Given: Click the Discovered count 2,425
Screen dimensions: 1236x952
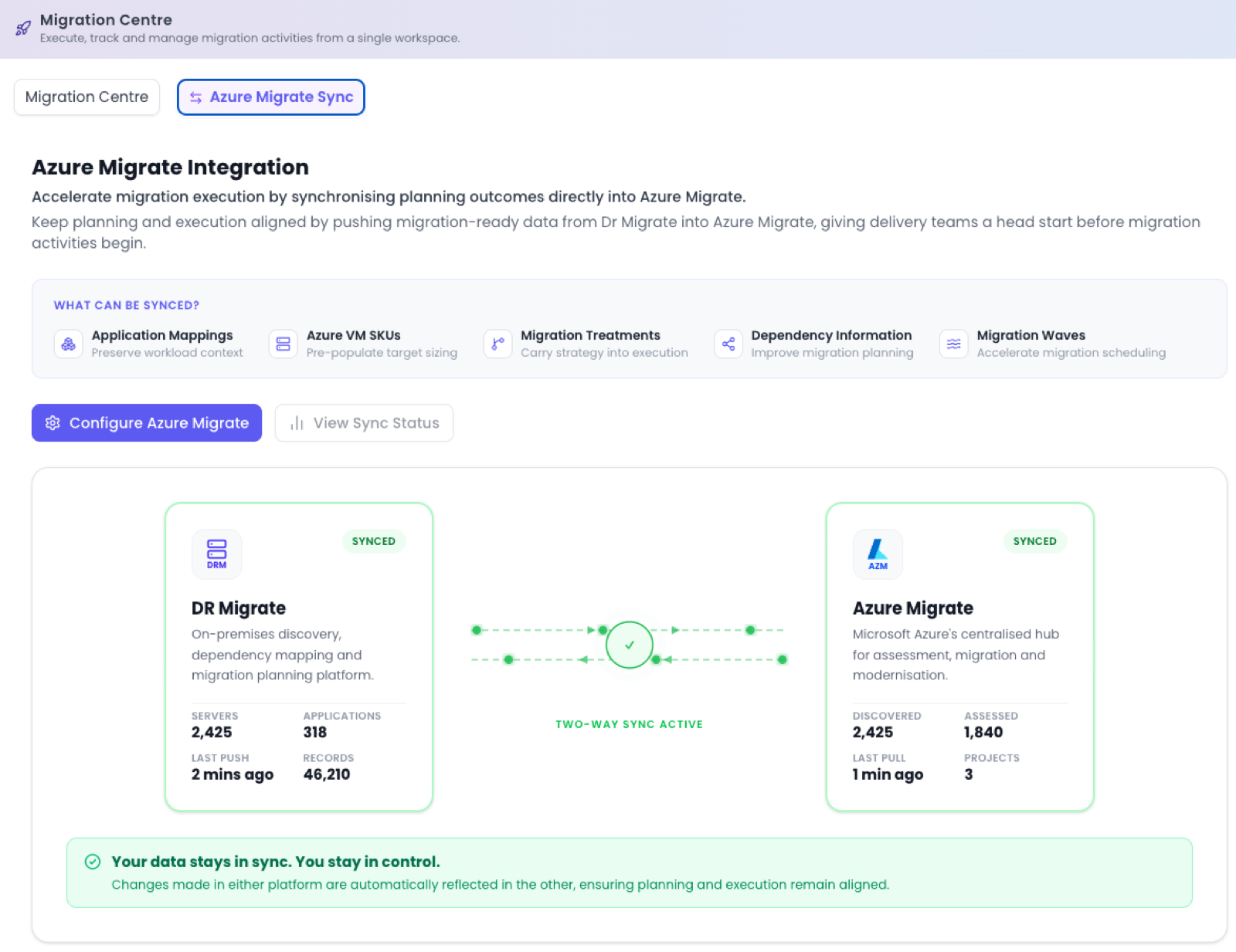Looking at the screenshot, I should click(x=873, y=732).
